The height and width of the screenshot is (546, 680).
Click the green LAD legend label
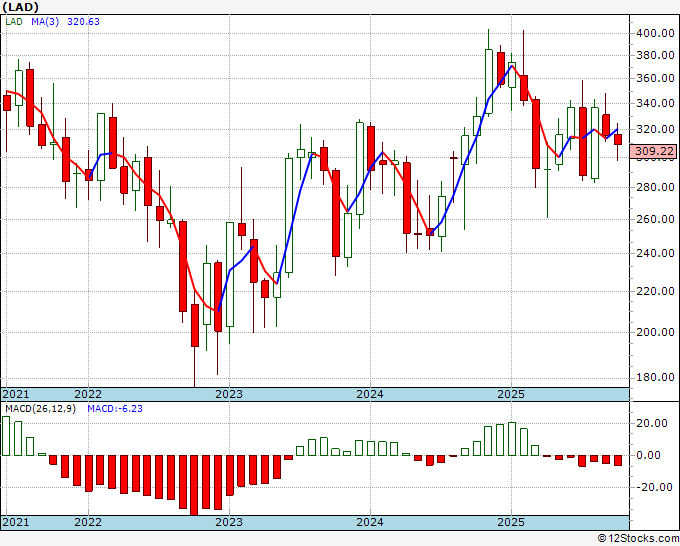click(14, 22)
